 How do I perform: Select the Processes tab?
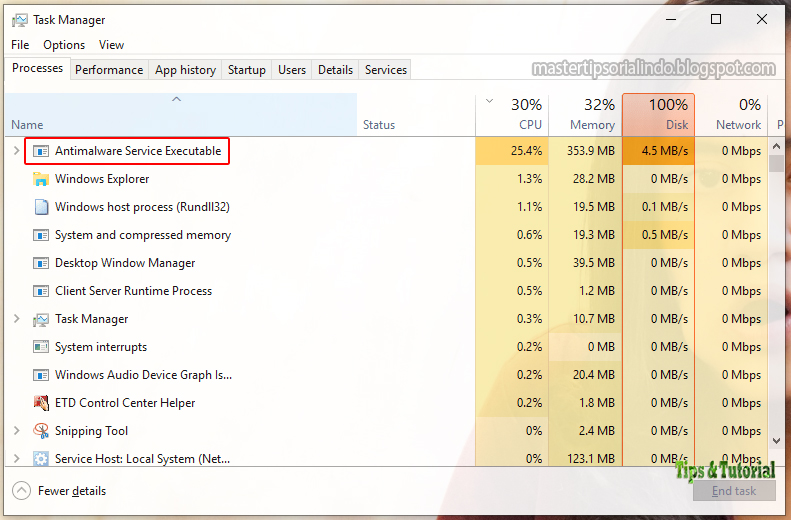tap(37, 68)
